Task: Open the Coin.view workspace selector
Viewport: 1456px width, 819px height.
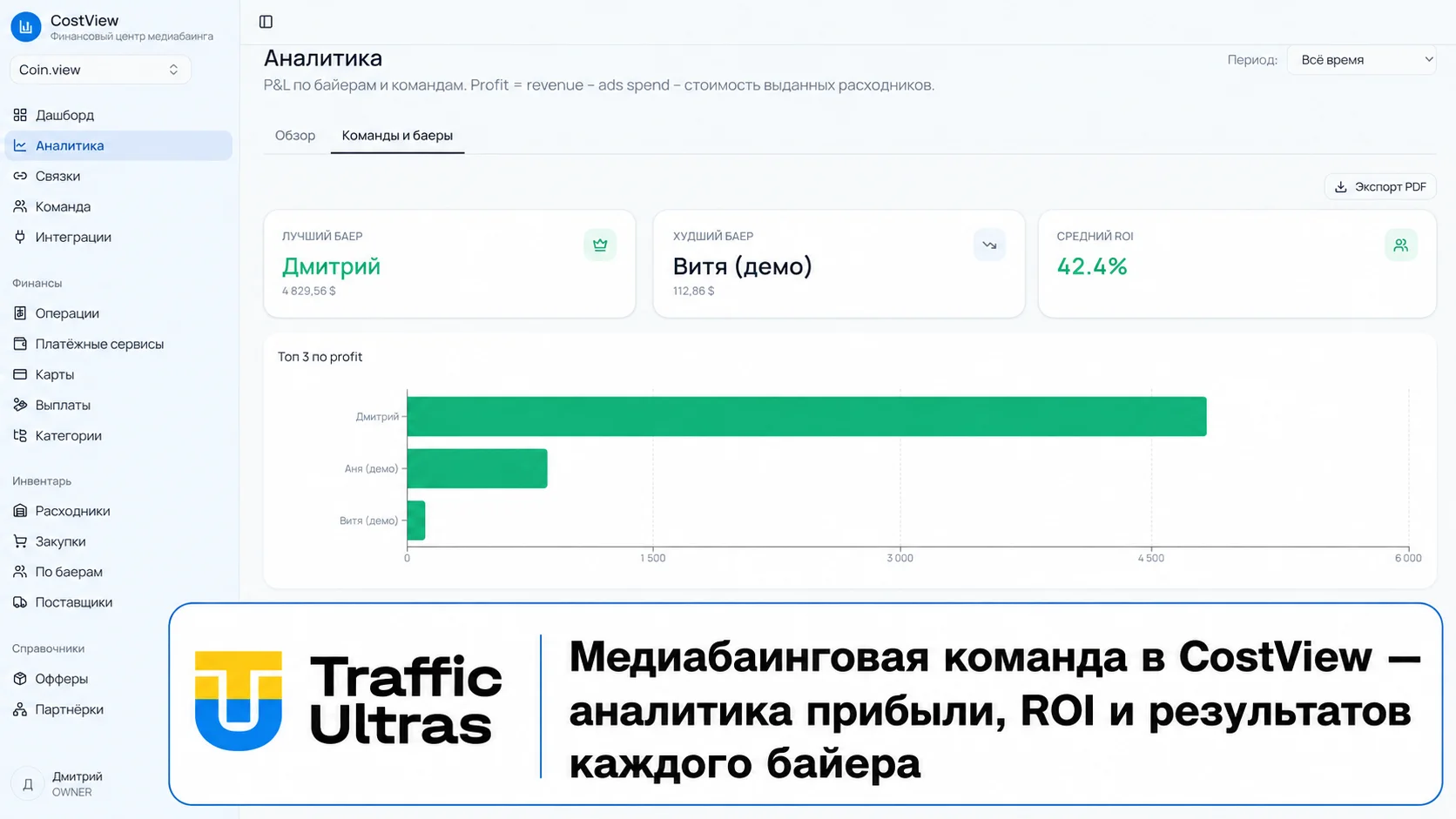Action: pos(100,70)
